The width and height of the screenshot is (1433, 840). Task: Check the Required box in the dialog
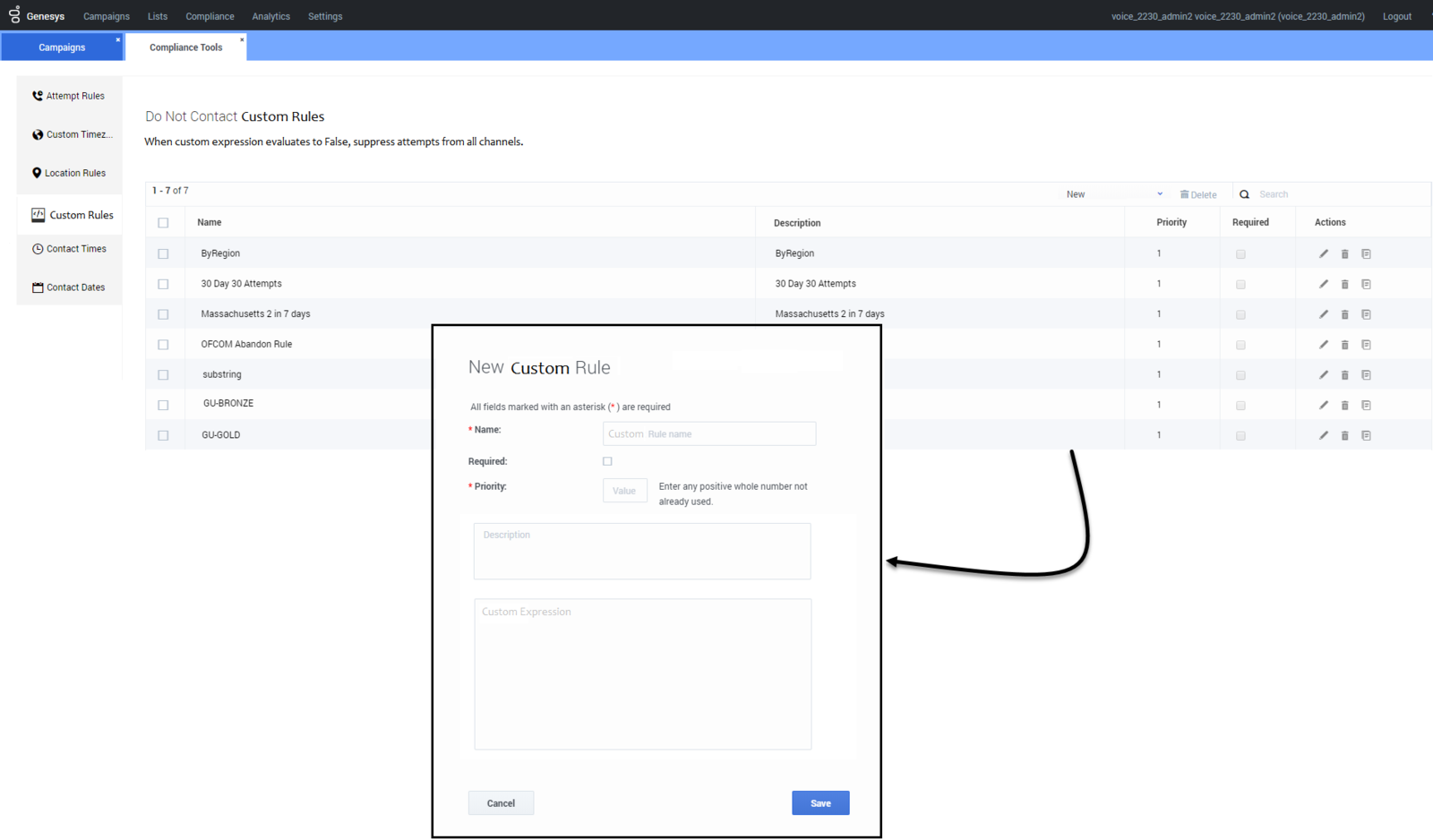(x=607, y=461)
